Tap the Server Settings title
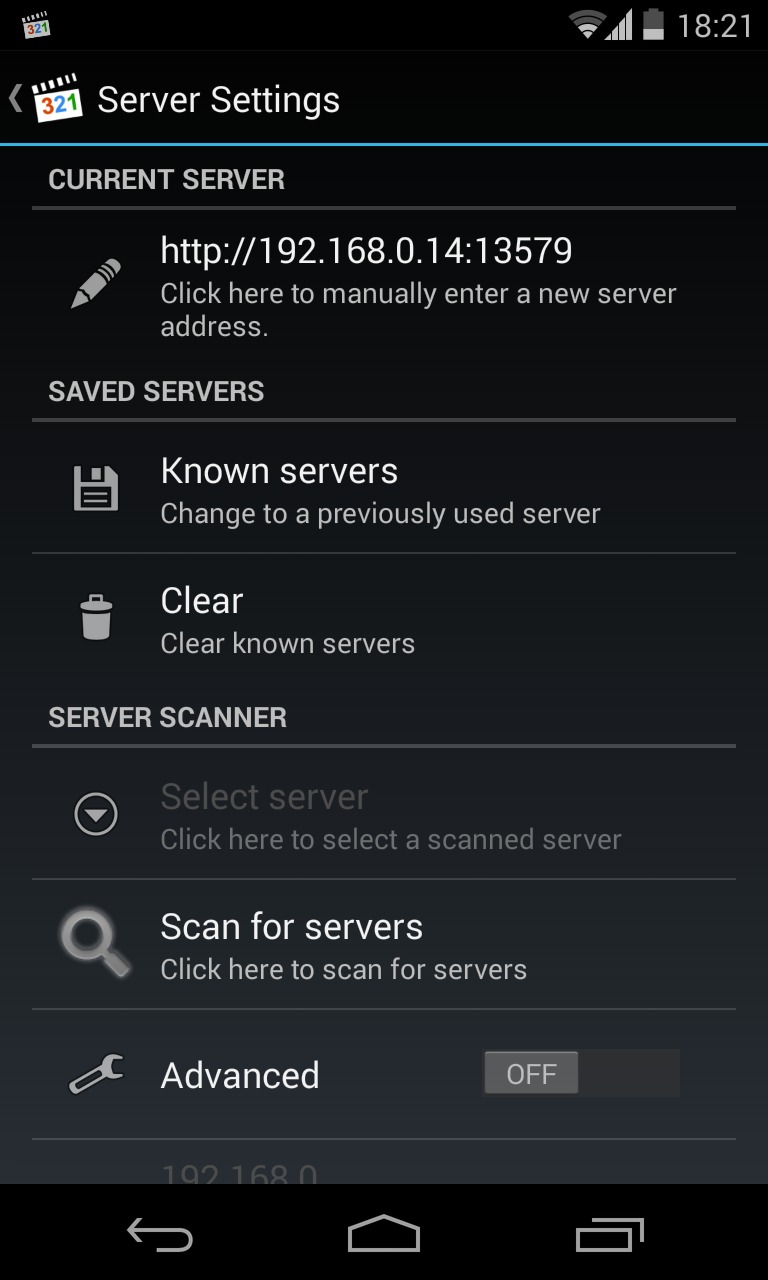Image resolution: width=768 pixels, height=1280 pixels. pyautogui.click(x=219, y=100)
